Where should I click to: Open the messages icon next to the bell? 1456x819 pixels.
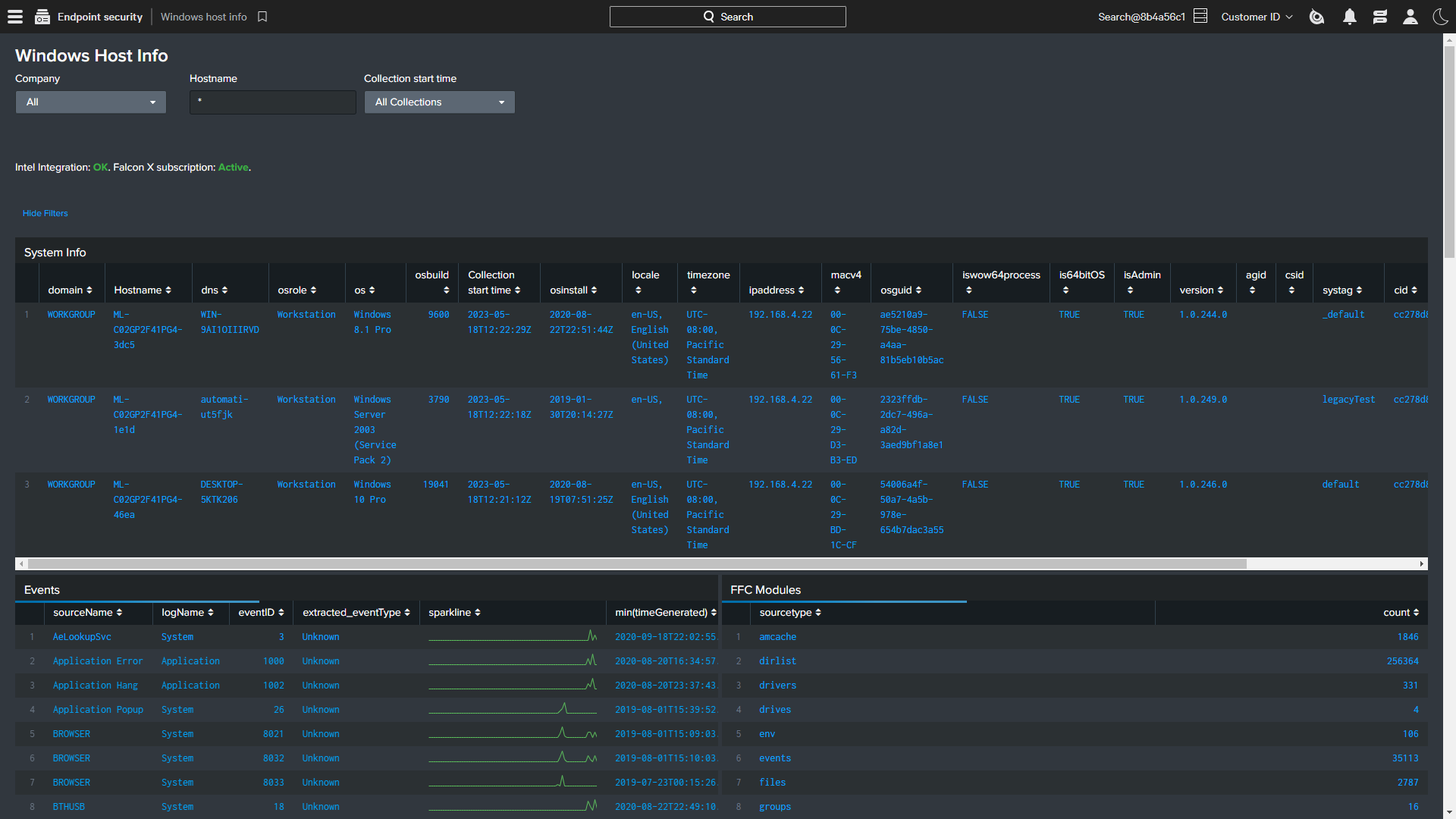pyautogui.click(x=1380, y=17)
